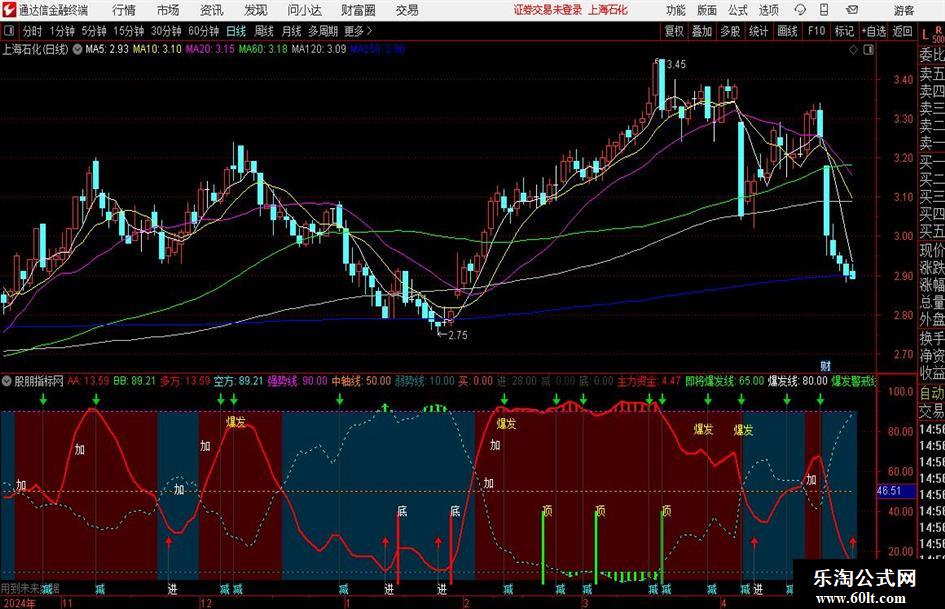
Task: Open the 发现 menu
Action: 256,10
